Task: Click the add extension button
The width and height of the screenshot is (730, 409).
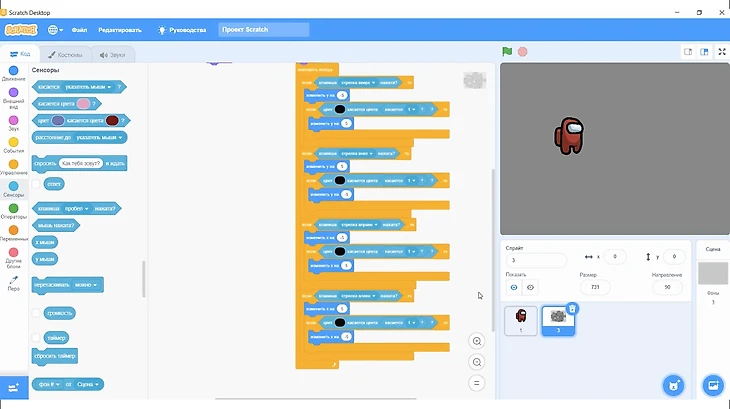Action: pos(14,388)
